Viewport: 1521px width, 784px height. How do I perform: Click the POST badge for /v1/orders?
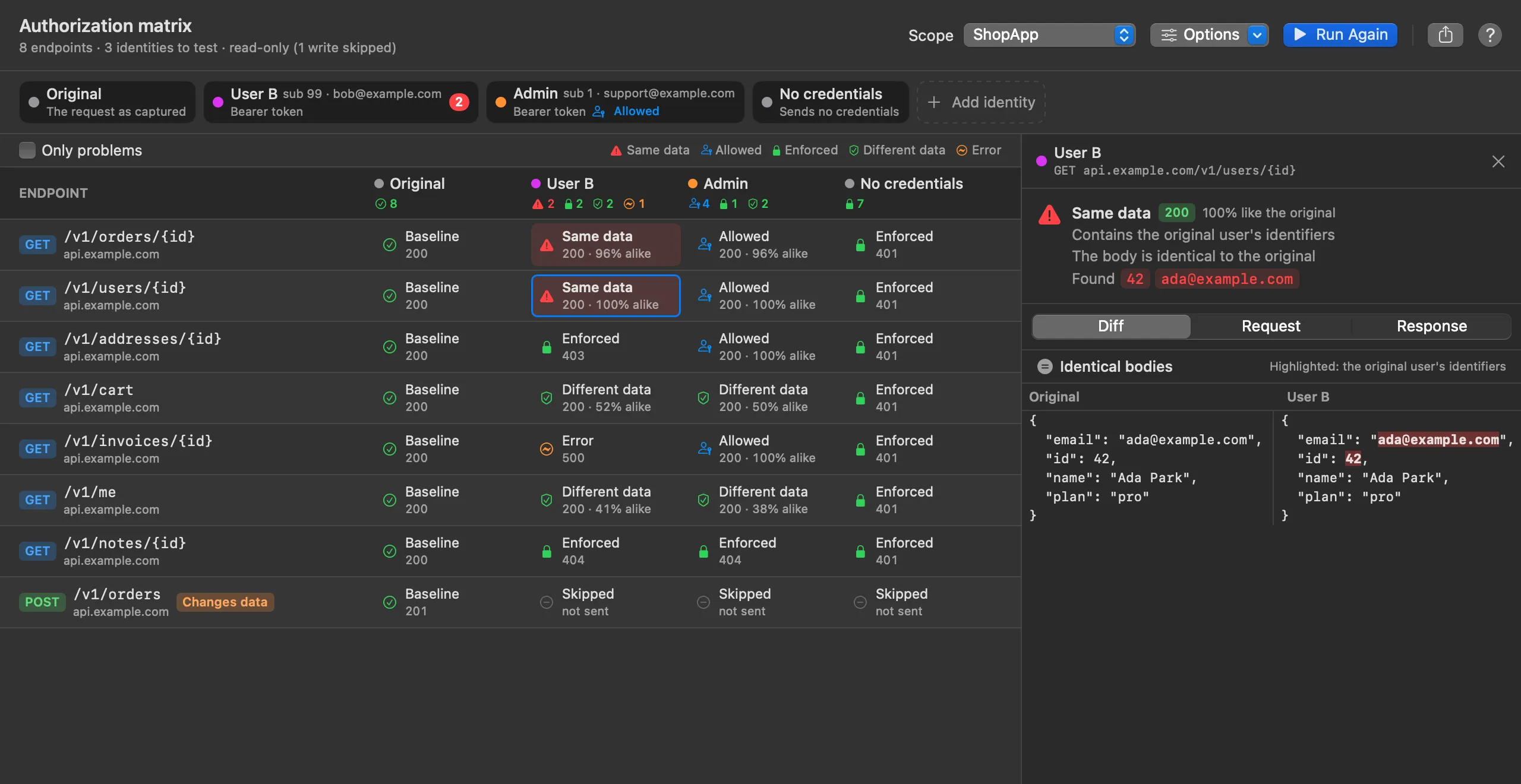click(x=42, y=602)
